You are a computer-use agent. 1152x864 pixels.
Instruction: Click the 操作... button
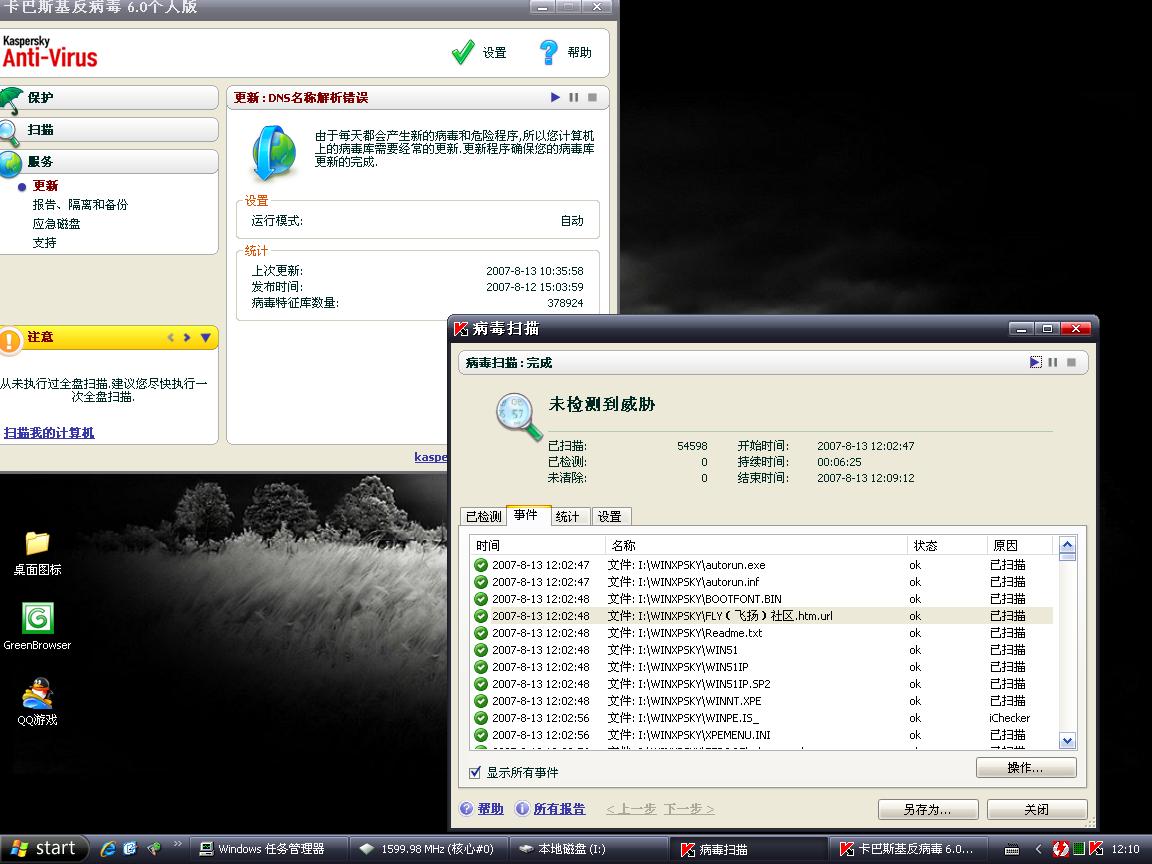(1026, 768)
